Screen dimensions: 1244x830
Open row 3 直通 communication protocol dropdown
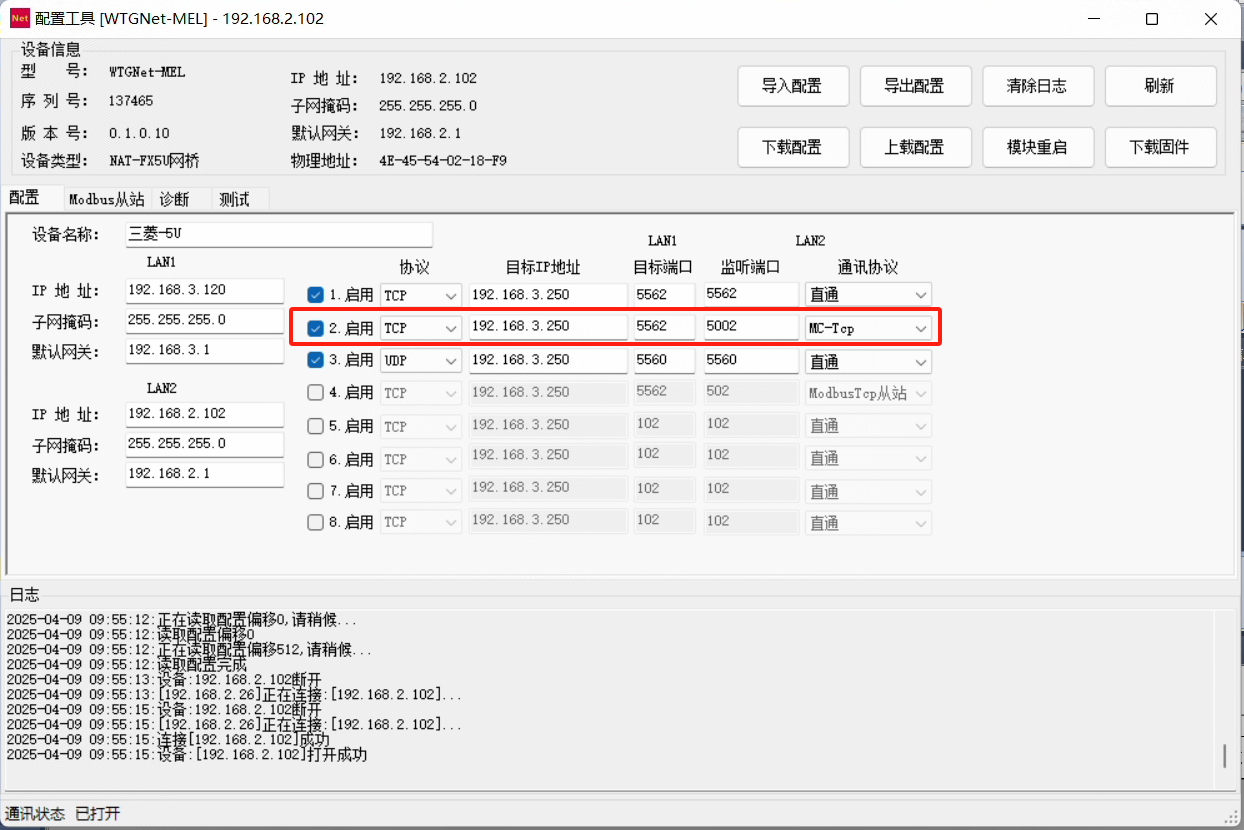868,361
